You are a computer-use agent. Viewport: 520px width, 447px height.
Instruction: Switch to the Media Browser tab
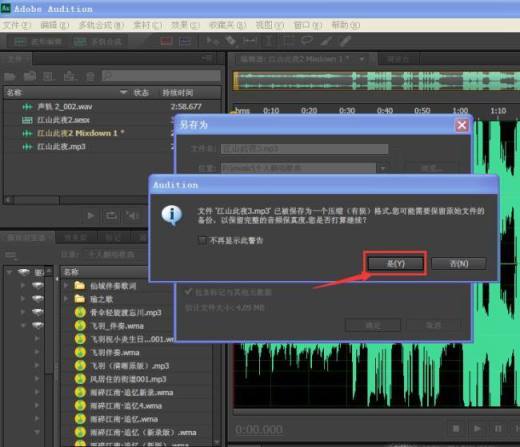(26, 237)
